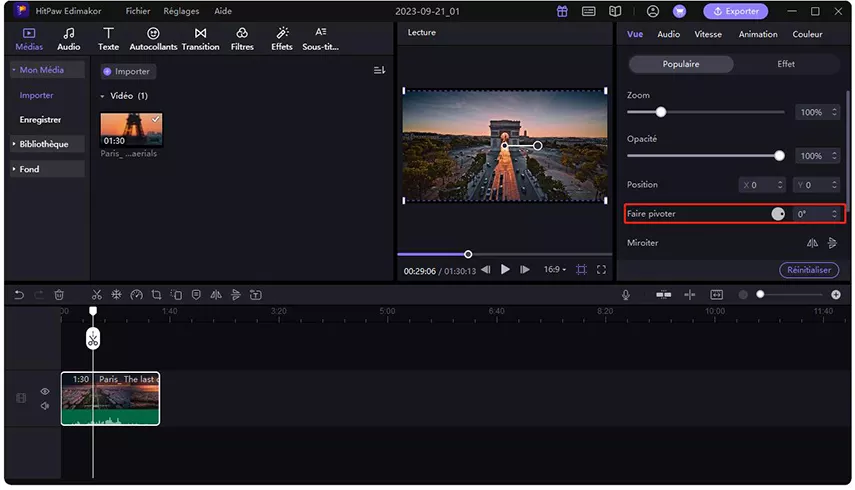Collapse the Vidéo (1) group
Viewport: 855px width, 490px height.
(103, 96)
